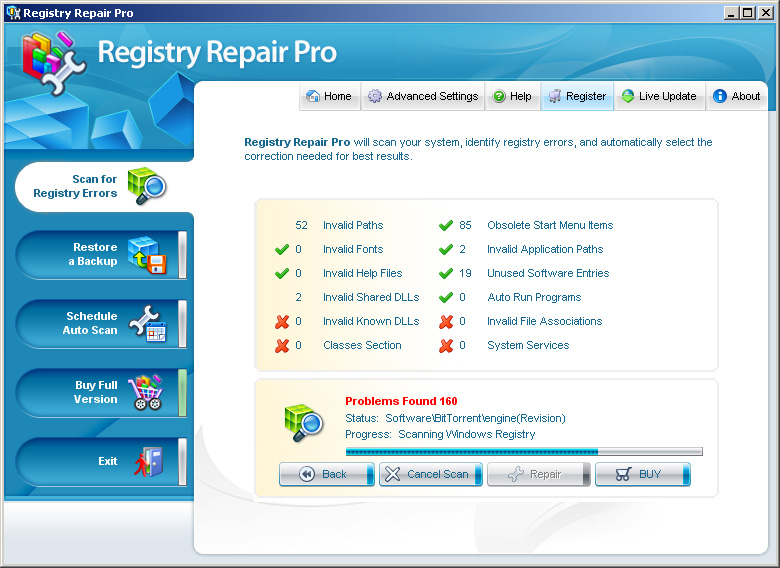Click the shopping cart icon for Buy Full Version

tap(146, 392)
